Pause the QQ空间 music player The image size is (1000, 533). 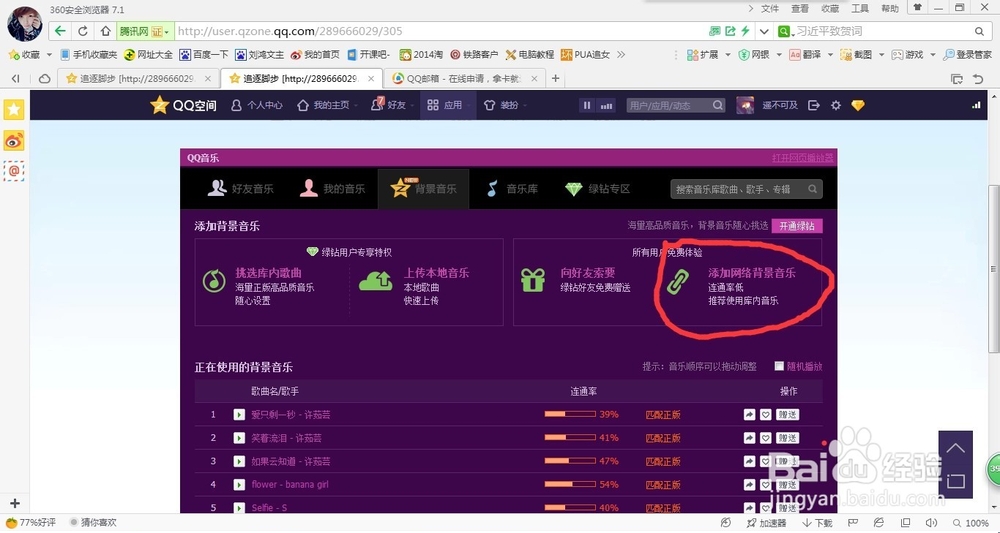(x=587, y=105)
